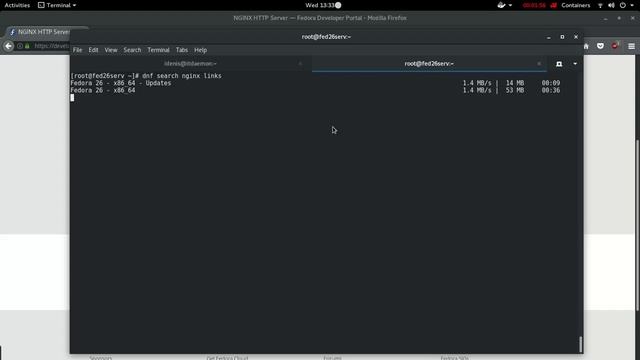Maximize the root@fed26serv terminal window
Image resolution: width=640 pixels, height=360 pixels.
(x=562, y=37)
